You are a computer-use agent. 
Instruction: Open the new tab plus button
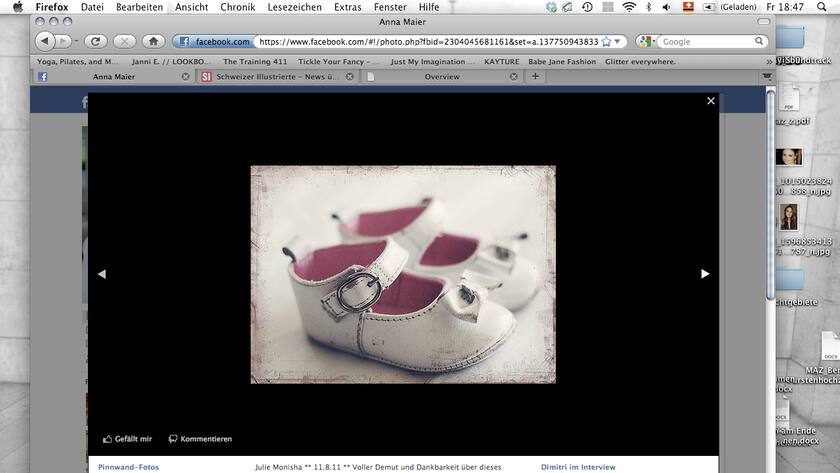[536, 76]
